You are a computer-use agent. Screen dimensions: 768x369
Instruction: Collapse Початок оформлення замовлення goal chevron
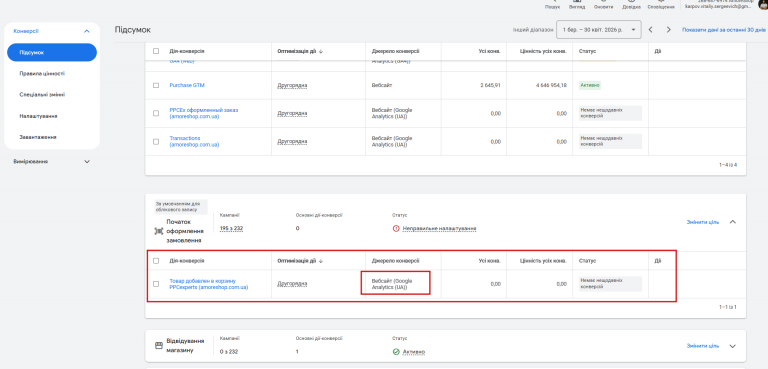coord(733,222)
